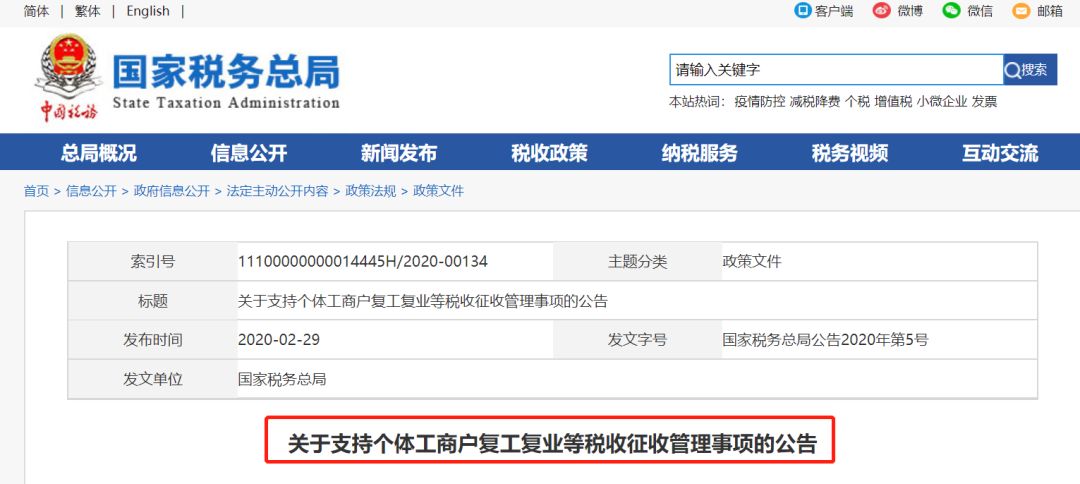
Task: Click the 客户端 client icon
Action: pos(802,10)
